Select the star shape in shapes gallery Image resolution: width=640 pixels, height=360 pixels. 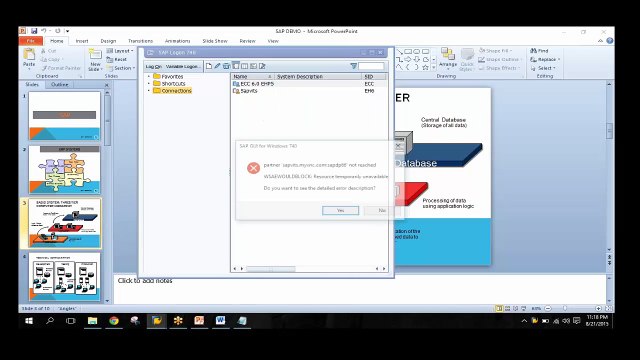425,67
